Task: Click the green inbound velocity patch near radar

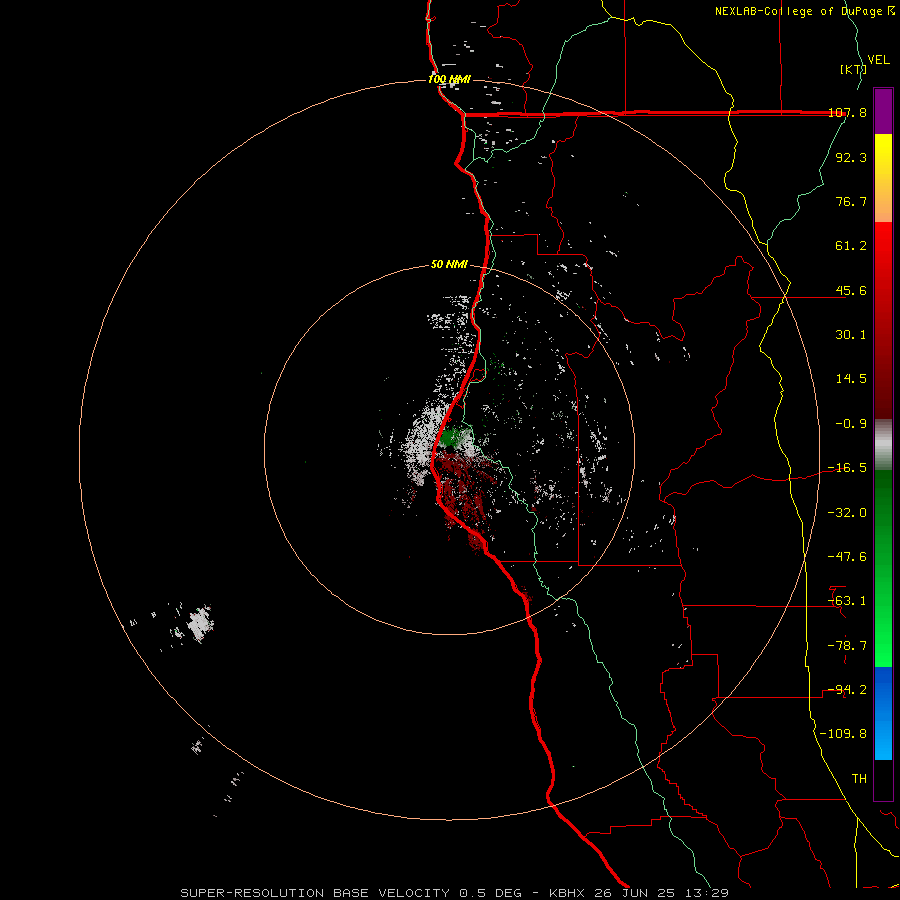Action: pyautogui.click(x=453, y=438)
